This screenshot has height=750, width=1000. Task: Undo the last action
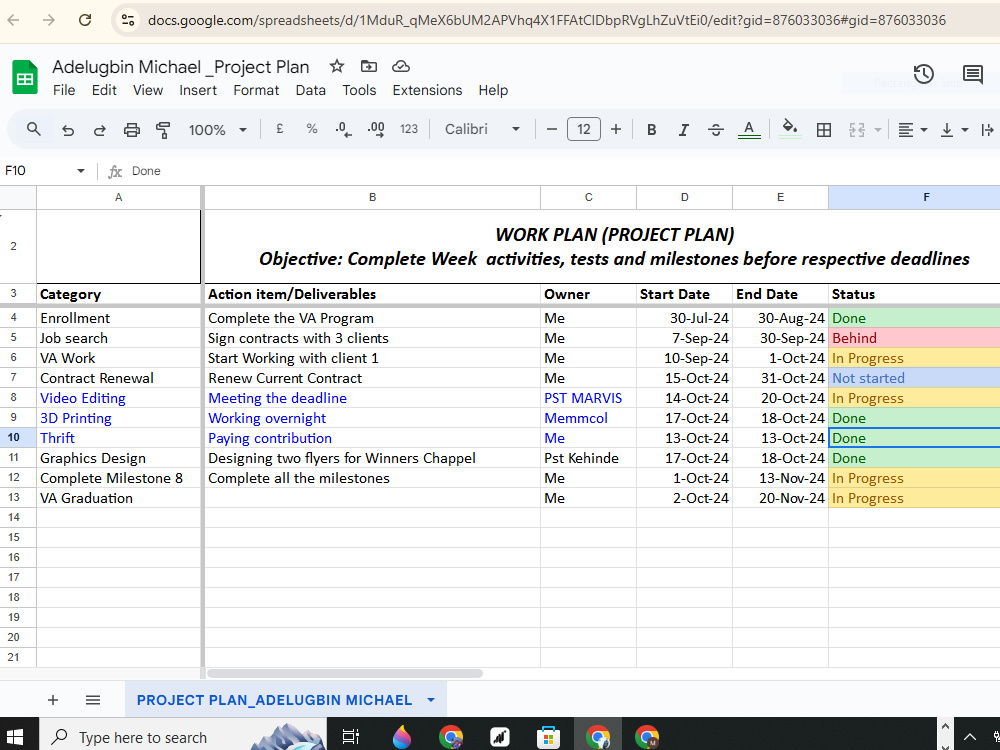coord(68,130)
